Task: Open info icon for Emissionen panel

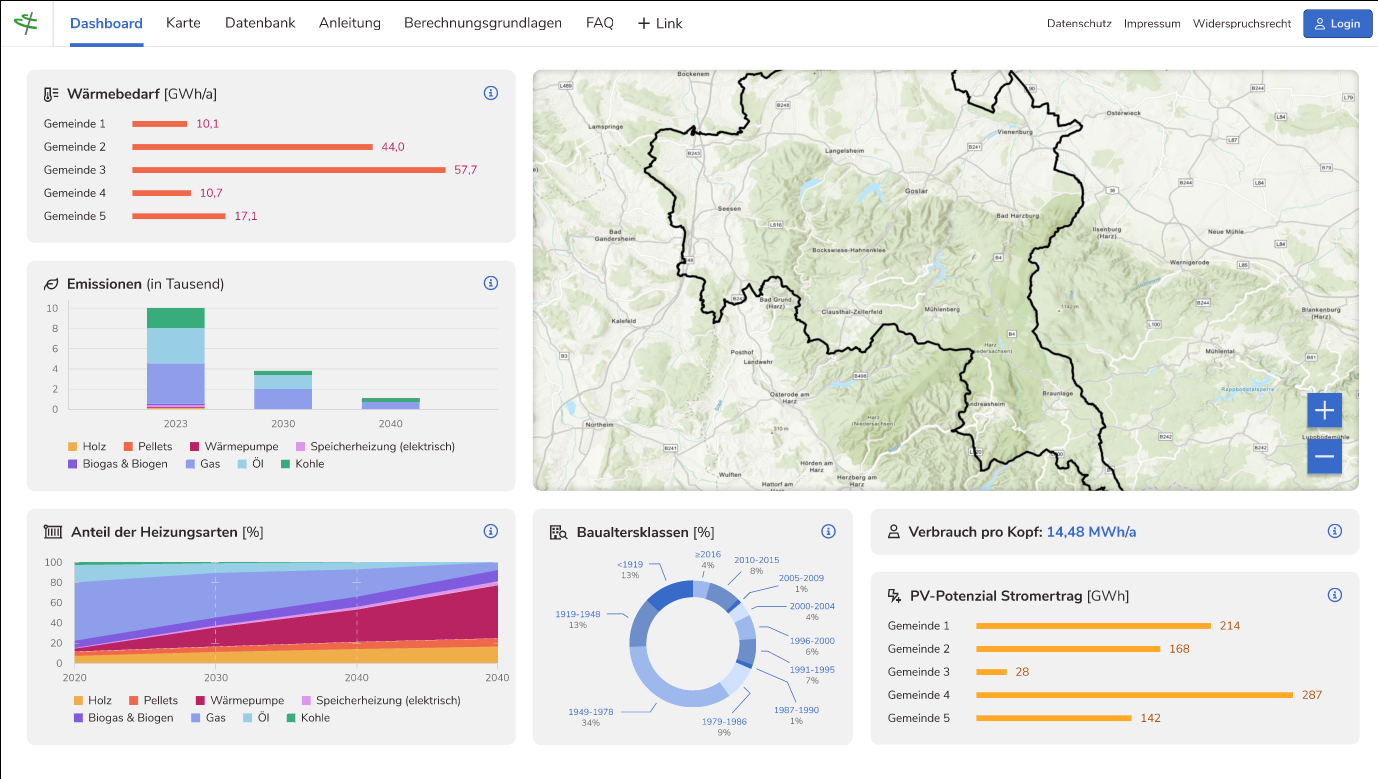Action: 491,283
